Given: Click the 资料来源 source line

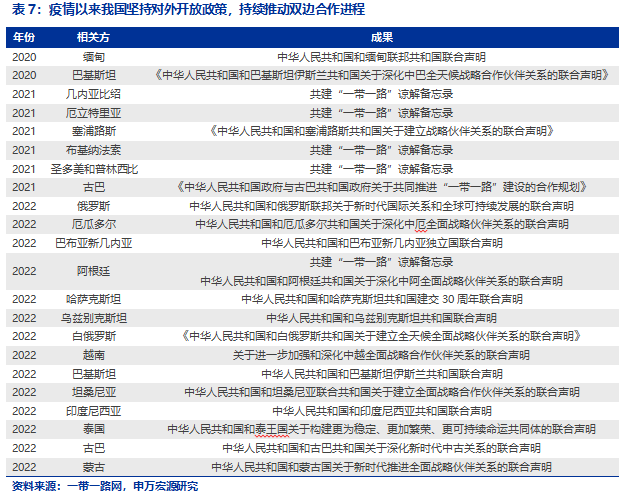Looking at the screenshot, I should (x=105, y=486).
